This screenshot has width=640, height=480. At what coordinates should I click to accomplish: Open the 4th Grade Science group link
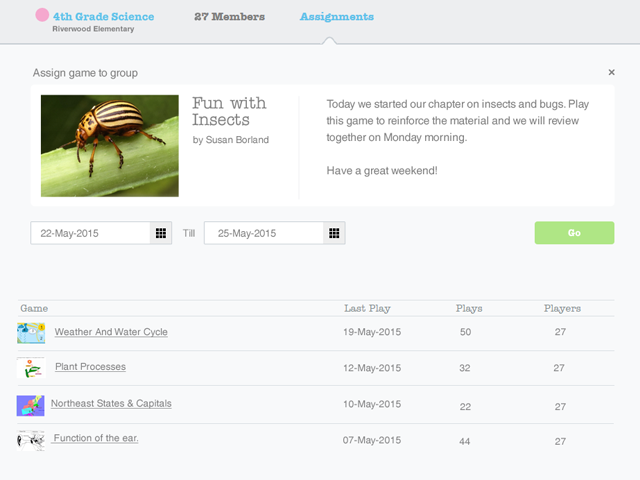point(104,17)
